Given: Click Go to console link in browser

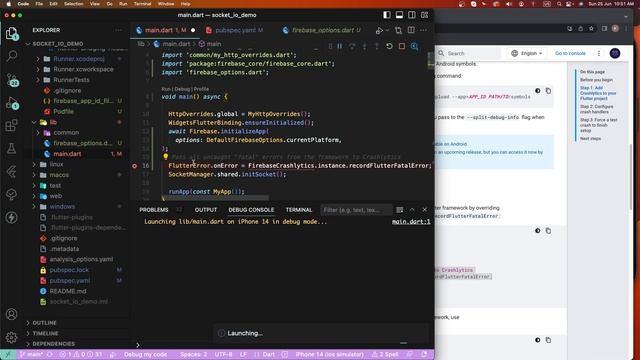Looking at the screenshot, I should tap(570, 53).
